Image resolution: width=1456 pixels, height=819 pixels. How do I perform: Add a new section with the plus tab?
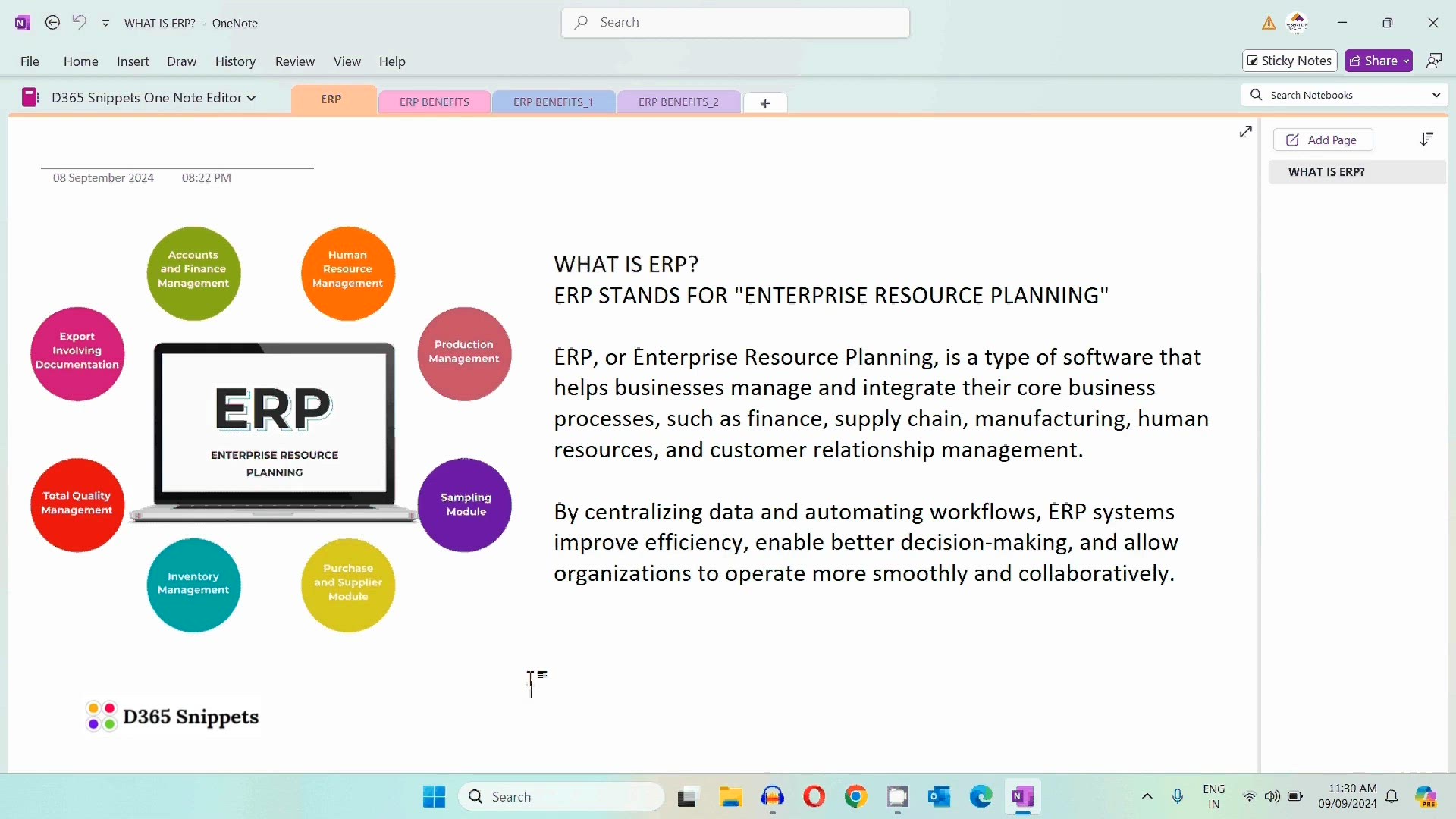(765, 103)
